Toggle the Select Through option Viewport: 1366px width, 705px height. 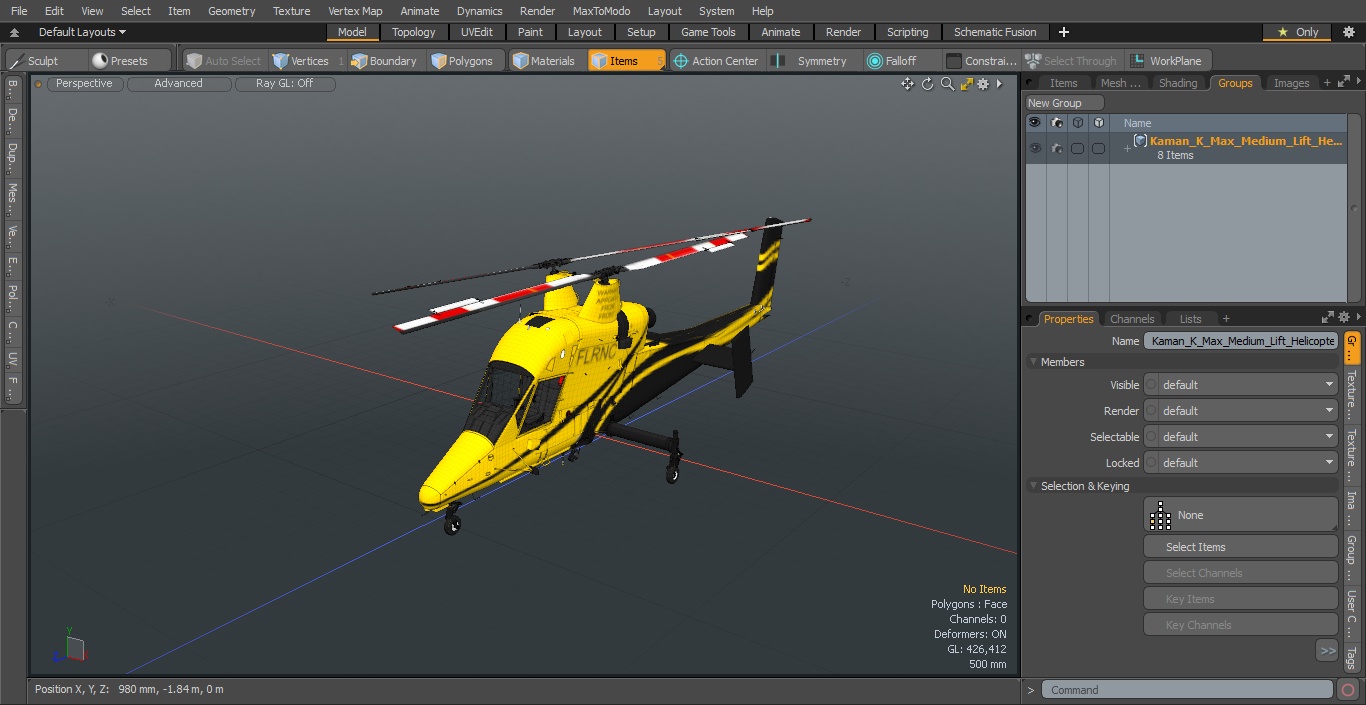[x=1071, y=61]
